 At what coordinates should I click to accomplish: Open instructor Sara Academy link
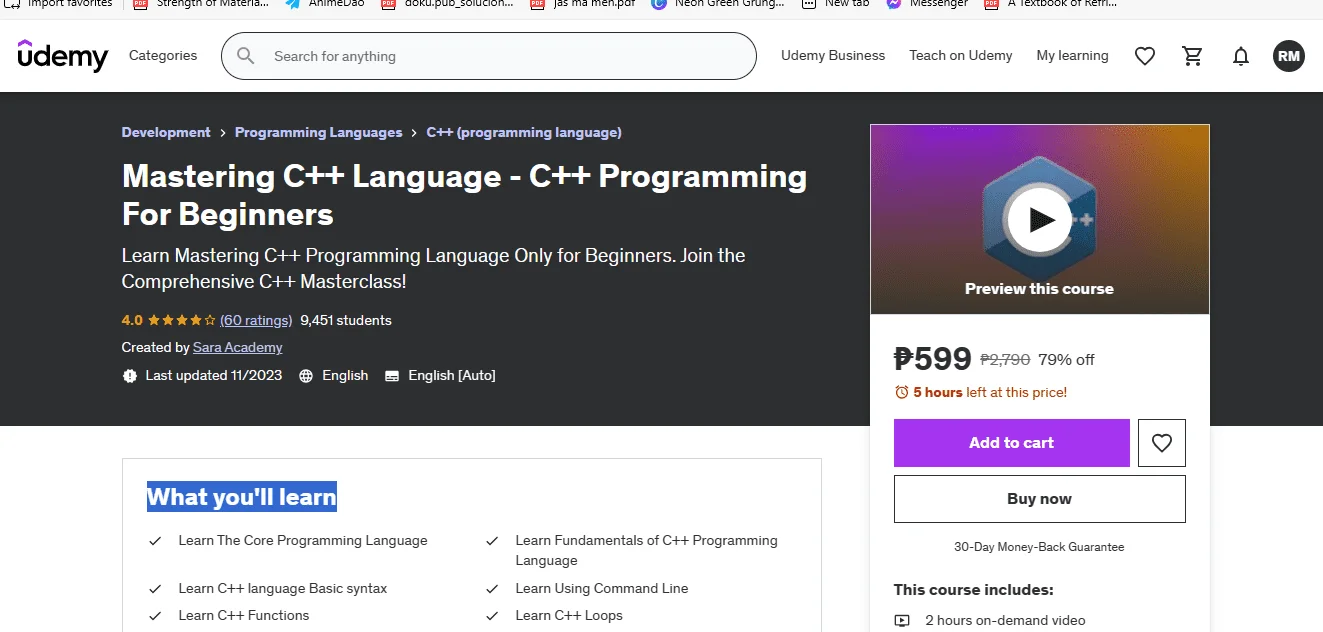click(x=237, y=348)
